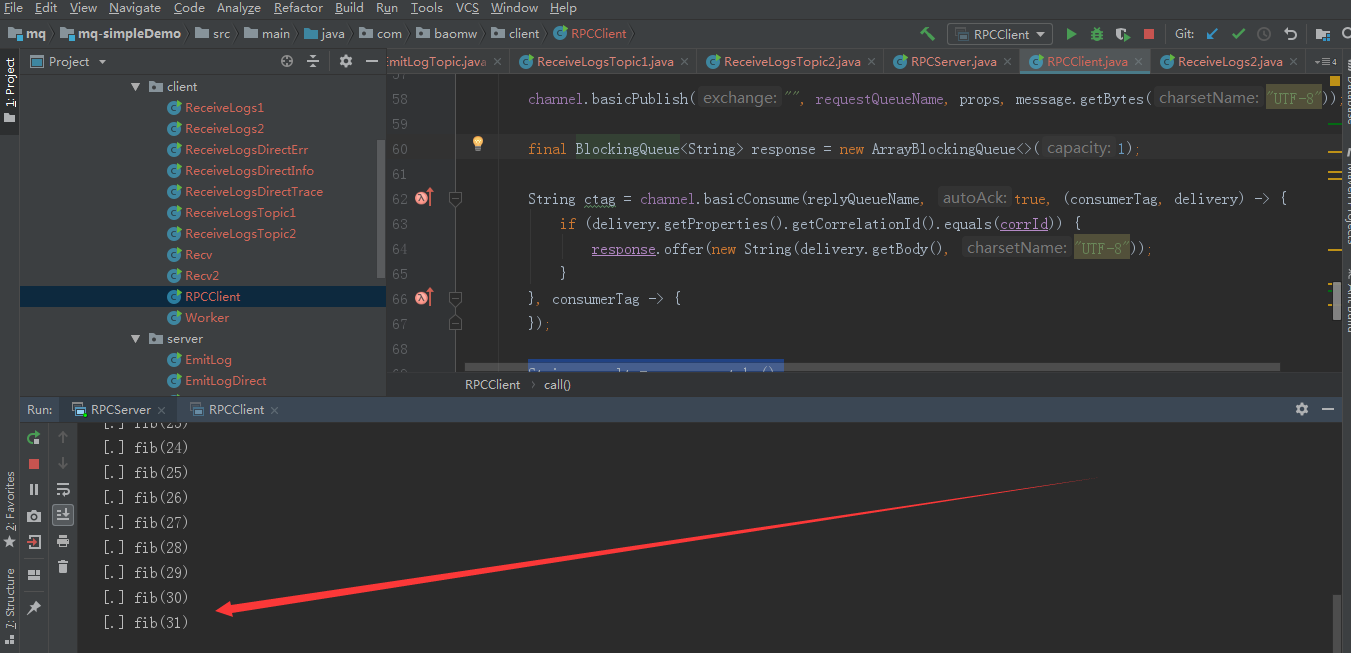The image size is (1351, 653).
Task: Close the RPCClient.java editor tab
Action: (1138, 62)
